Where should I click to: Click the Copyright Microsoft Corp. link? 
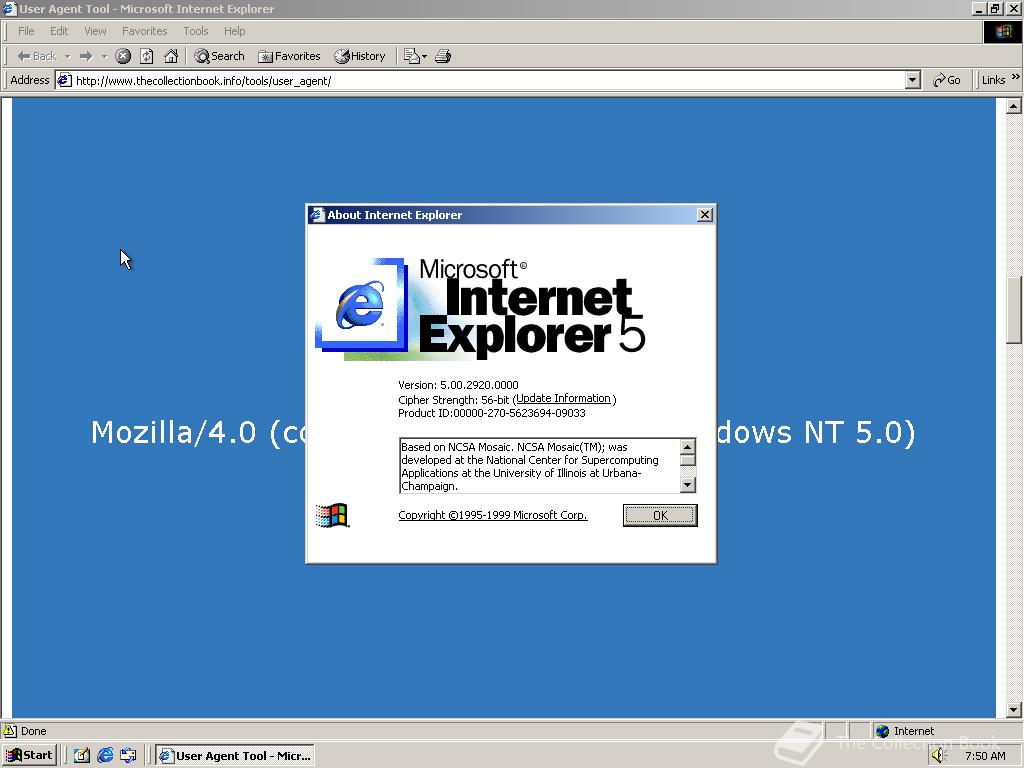492,515
